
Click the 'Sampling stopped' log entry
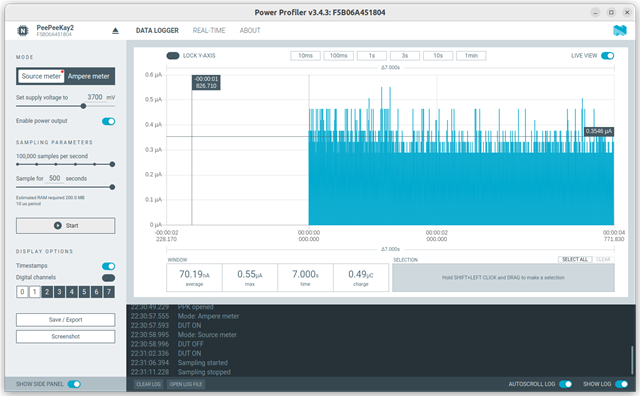pos(204,372)
